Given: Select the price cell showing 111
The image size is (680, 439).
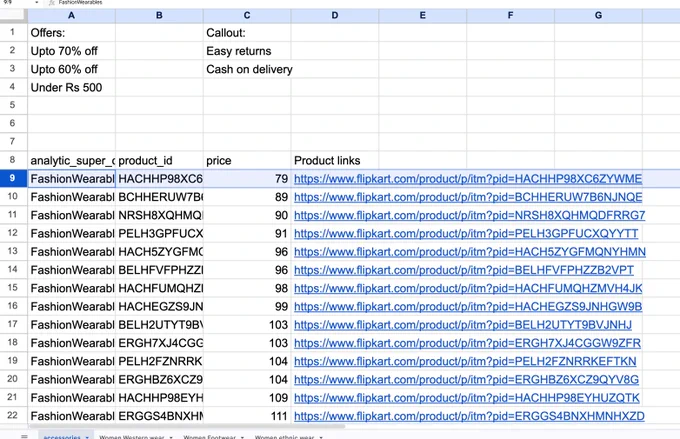Looking at the screenshot, I should [x=247, y=416].
